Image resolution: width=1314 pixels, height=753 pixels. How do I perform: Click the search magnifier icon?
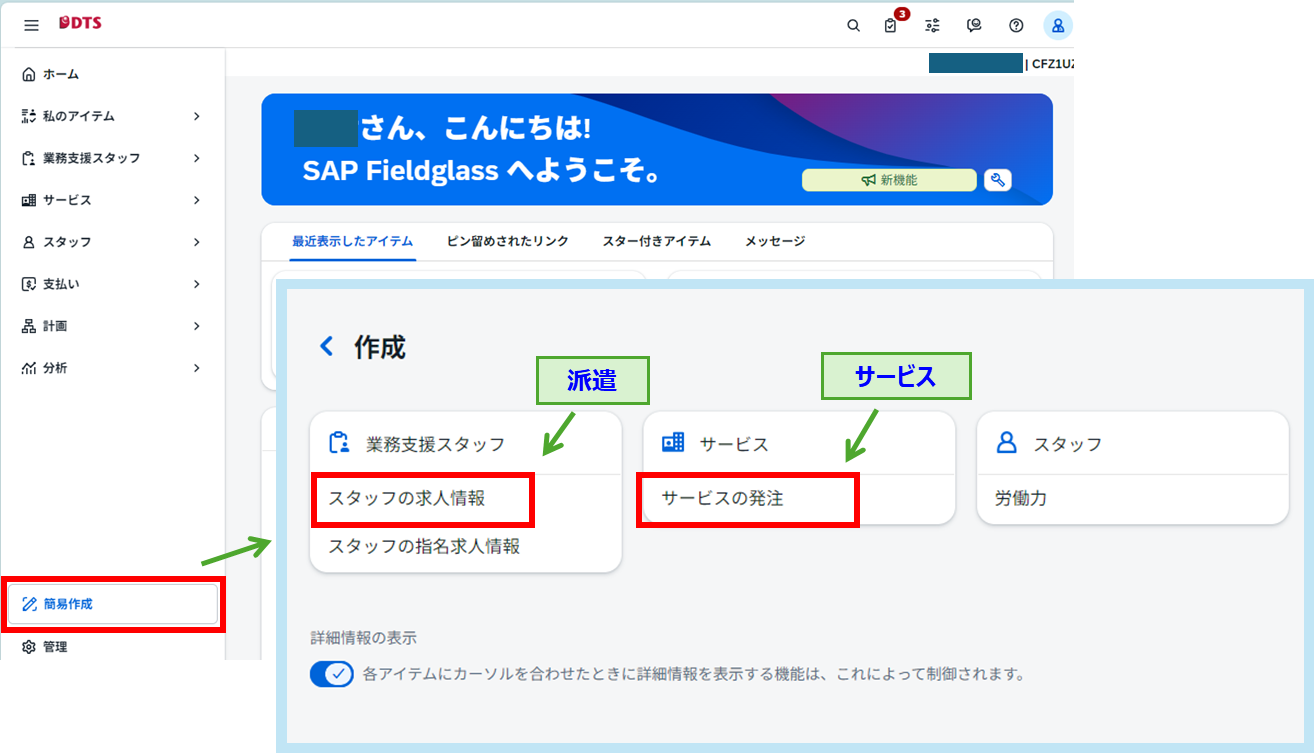pos(853,26)
